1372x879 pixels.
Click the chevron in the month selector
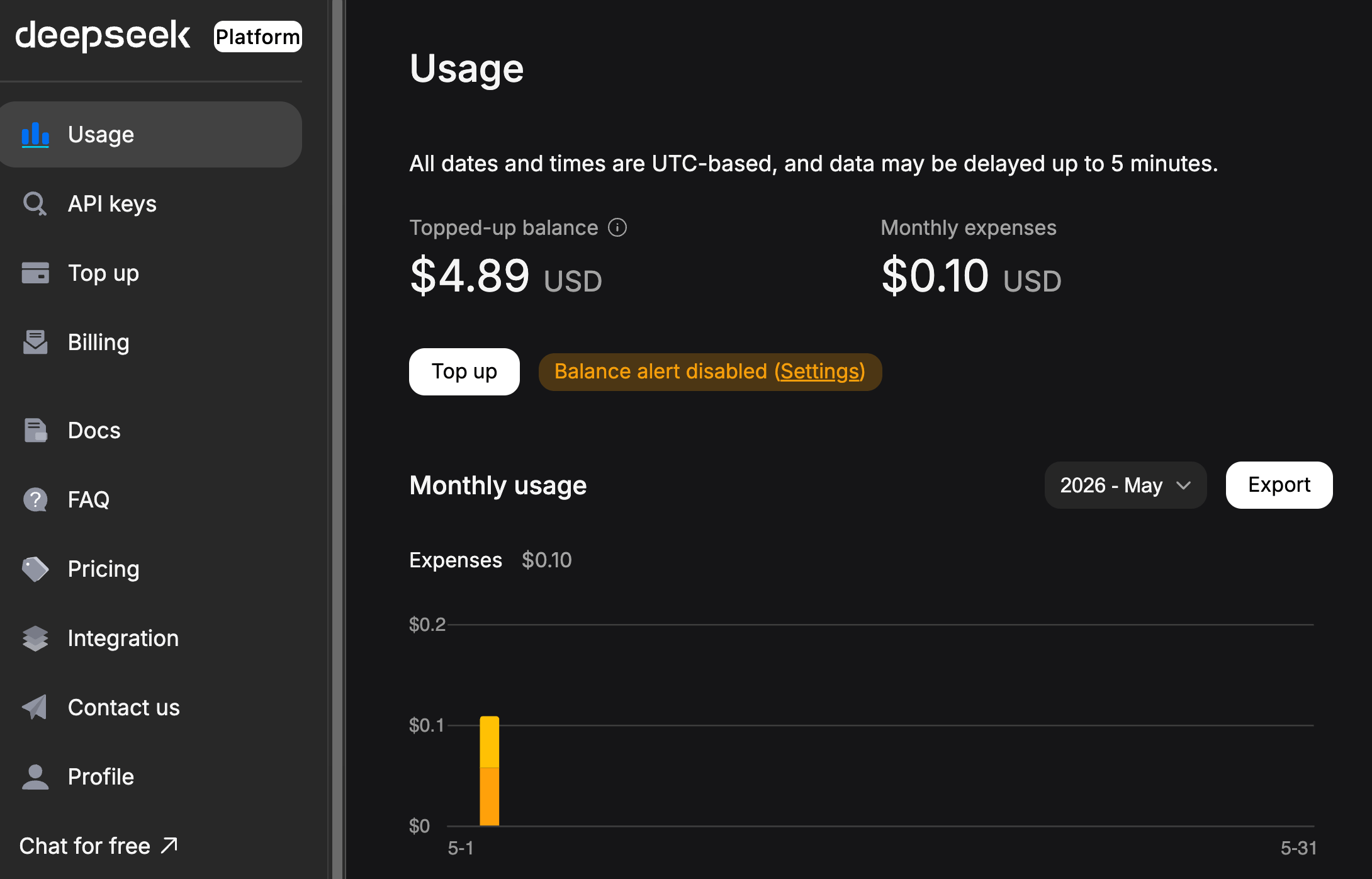click(1184, 485)
